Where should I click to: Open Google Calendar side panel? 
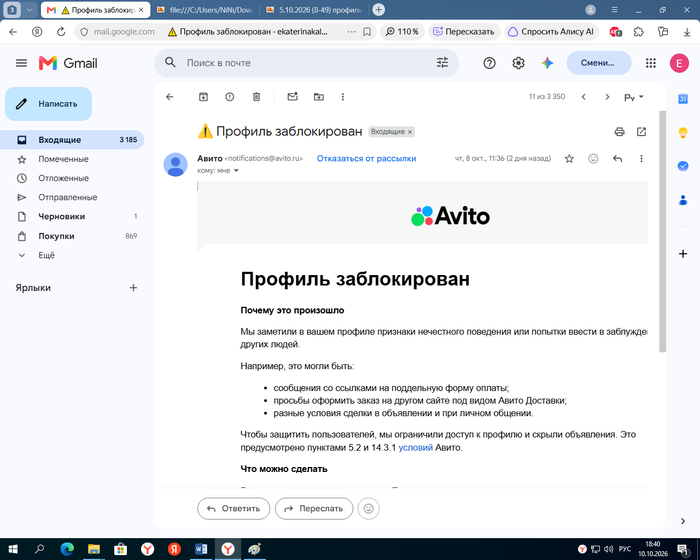click(683, 99)
